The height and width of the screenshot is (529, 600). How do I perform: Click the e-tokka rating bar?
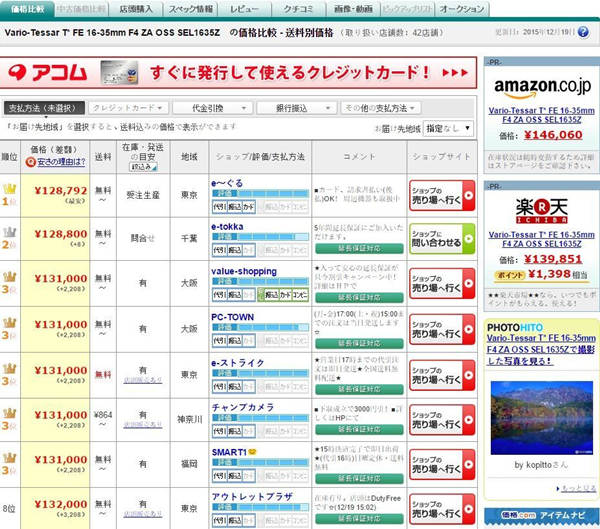pyautogui.click(x=260, y=237)
